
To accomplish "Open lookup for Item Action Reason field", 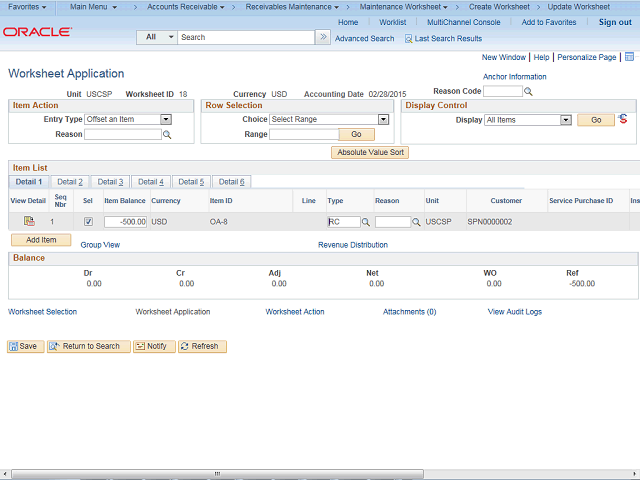I will [x=166, y=134].
